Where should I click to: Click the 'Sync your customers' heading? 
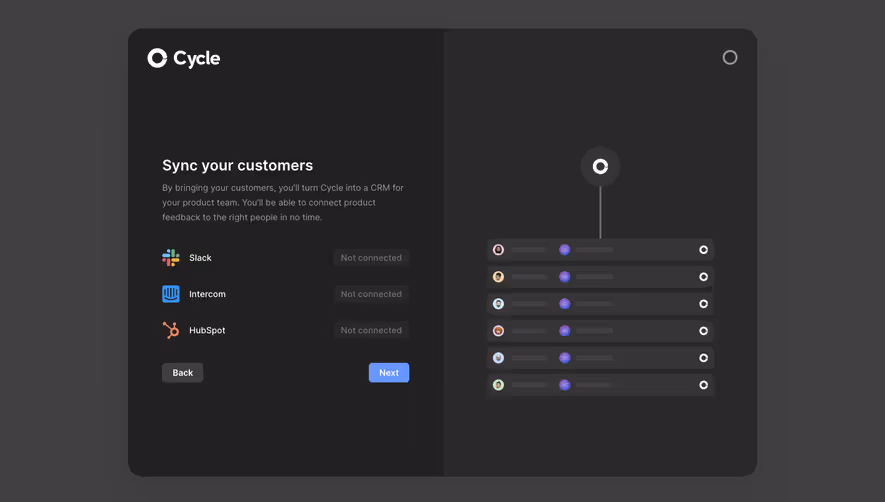click(x=238, y=165)
